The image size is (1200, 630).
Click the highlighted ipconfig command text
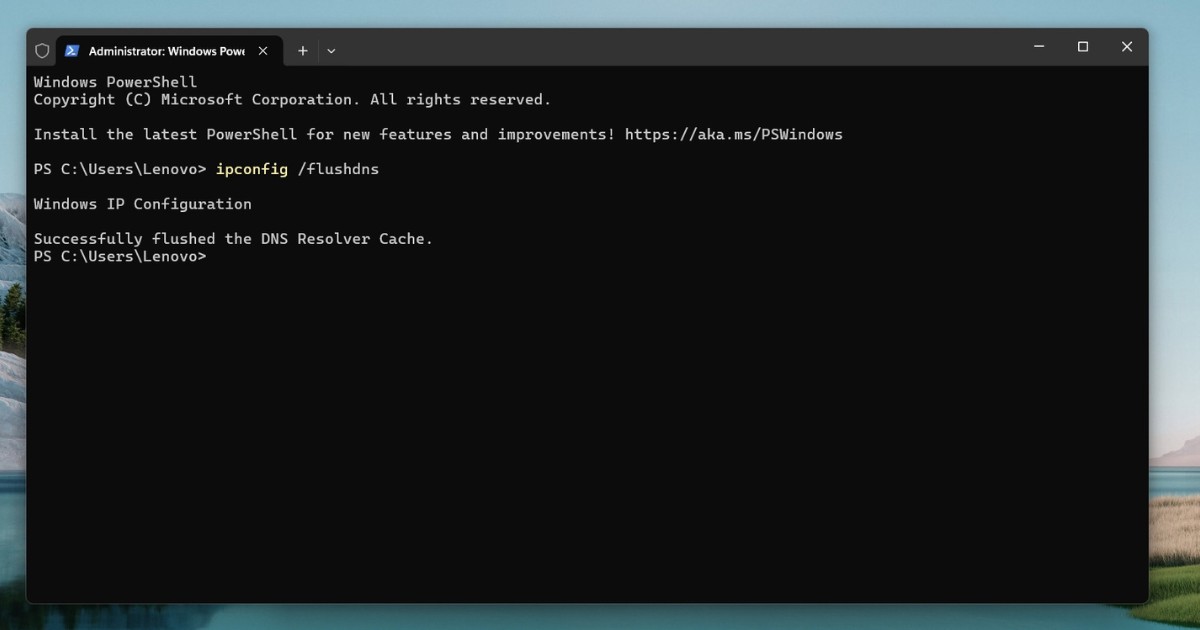click(x=251, y=169)
